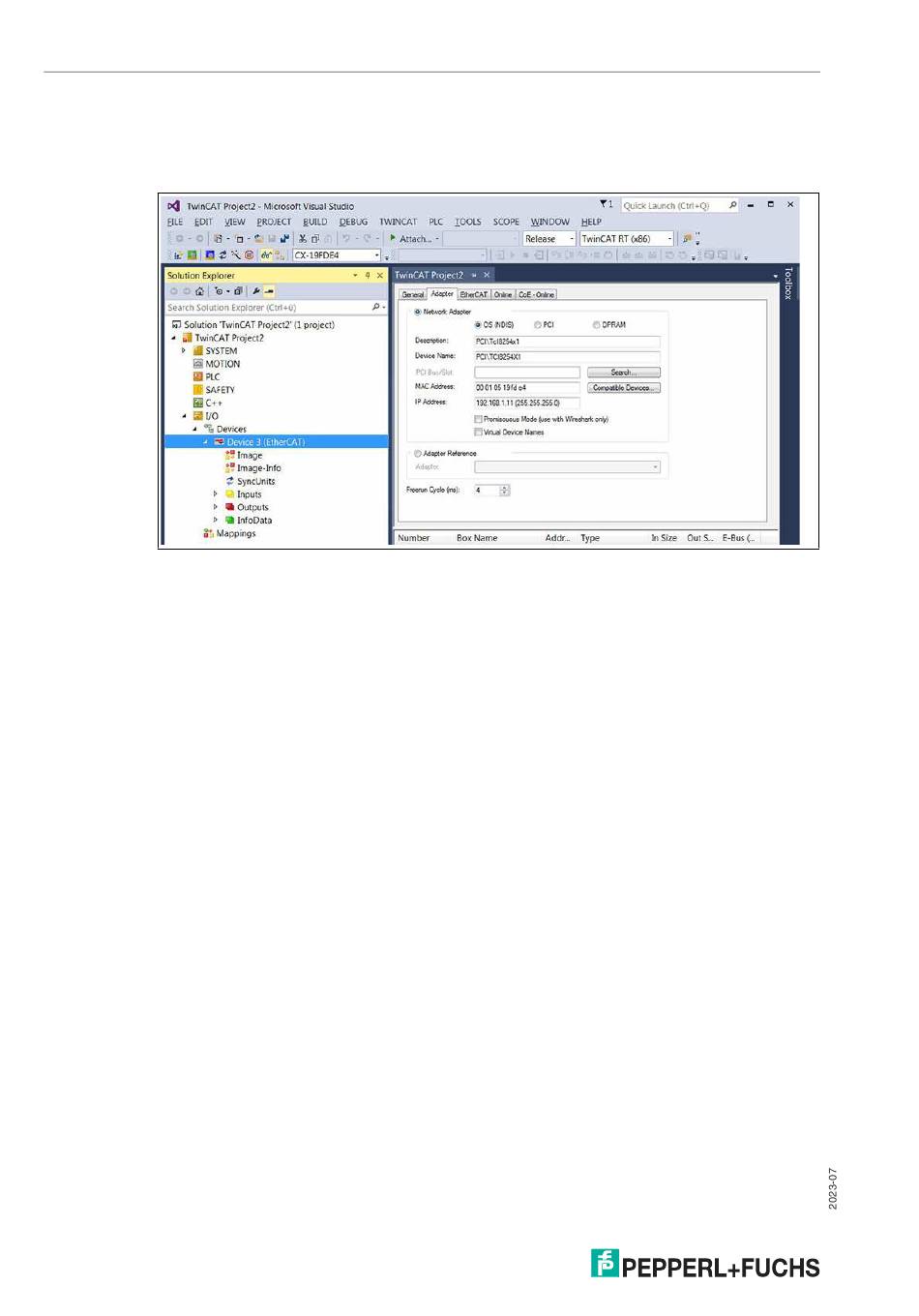The image size is (919, 1316).
Task: Switch to the Online tab
Action: tap(503, 294)
